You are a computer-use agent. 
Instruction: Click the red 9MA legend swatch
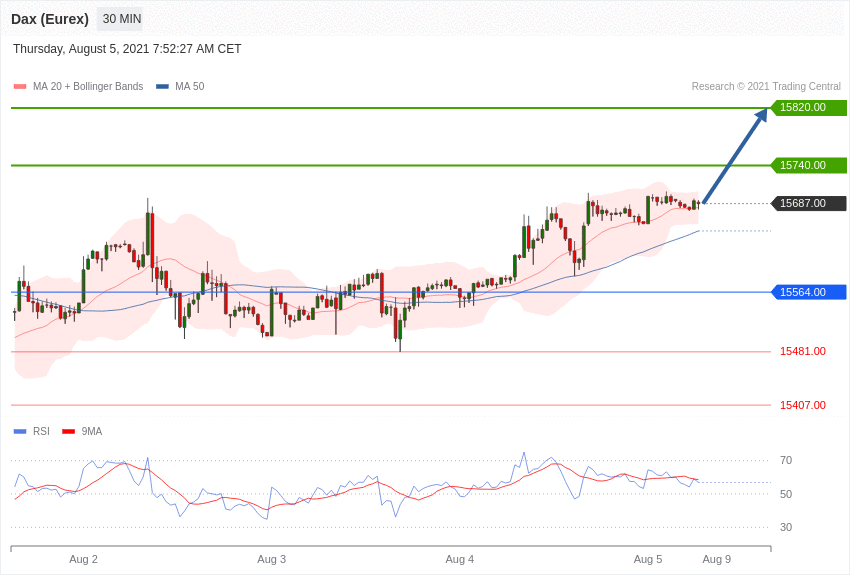[x=69, y=431]
